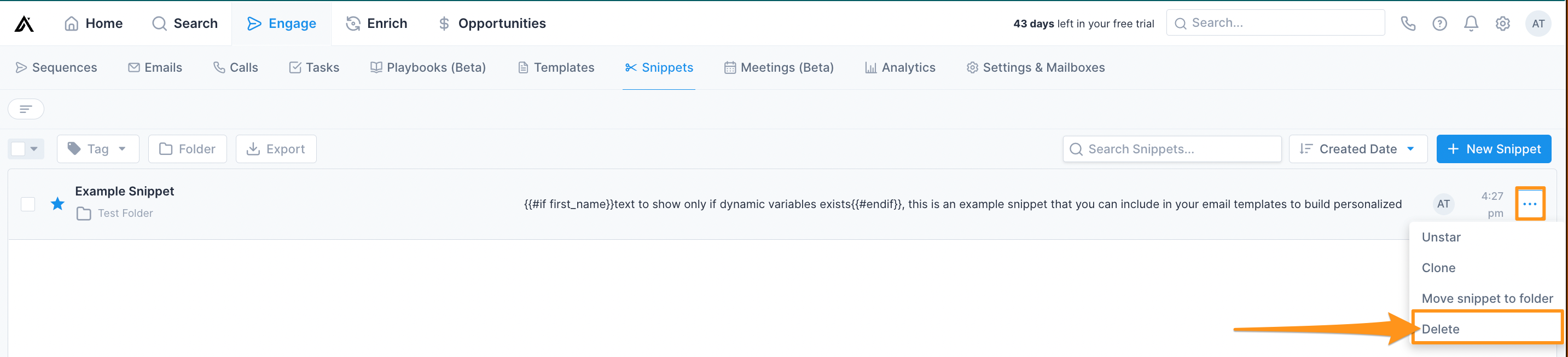Open Templates subtab
The image size is (1568, 357).
point(556,68)
